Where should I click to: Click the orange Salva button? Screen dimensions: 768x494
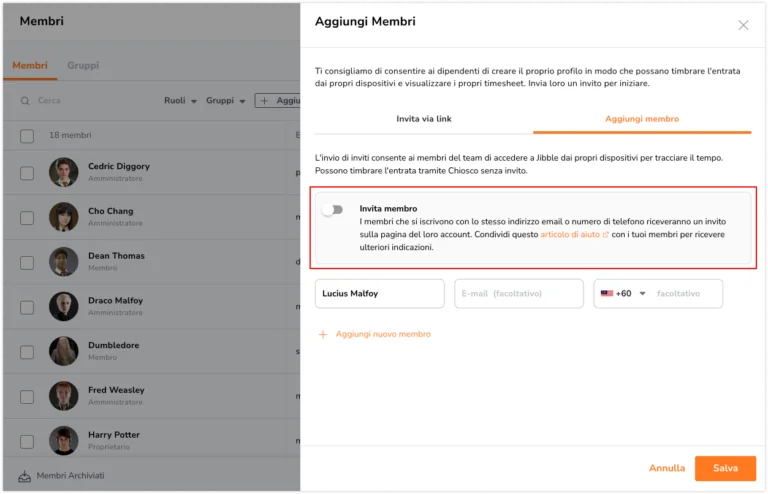click(725, 468)
